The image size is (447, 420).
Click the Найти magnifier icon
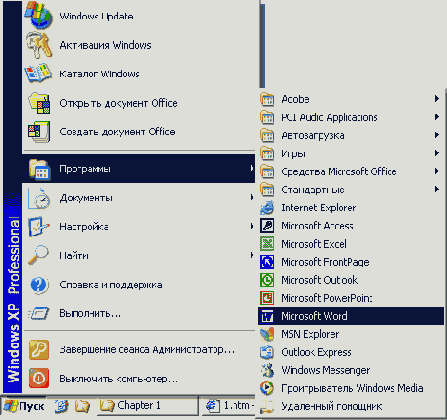pyautogui.click(x=39, y=255)
